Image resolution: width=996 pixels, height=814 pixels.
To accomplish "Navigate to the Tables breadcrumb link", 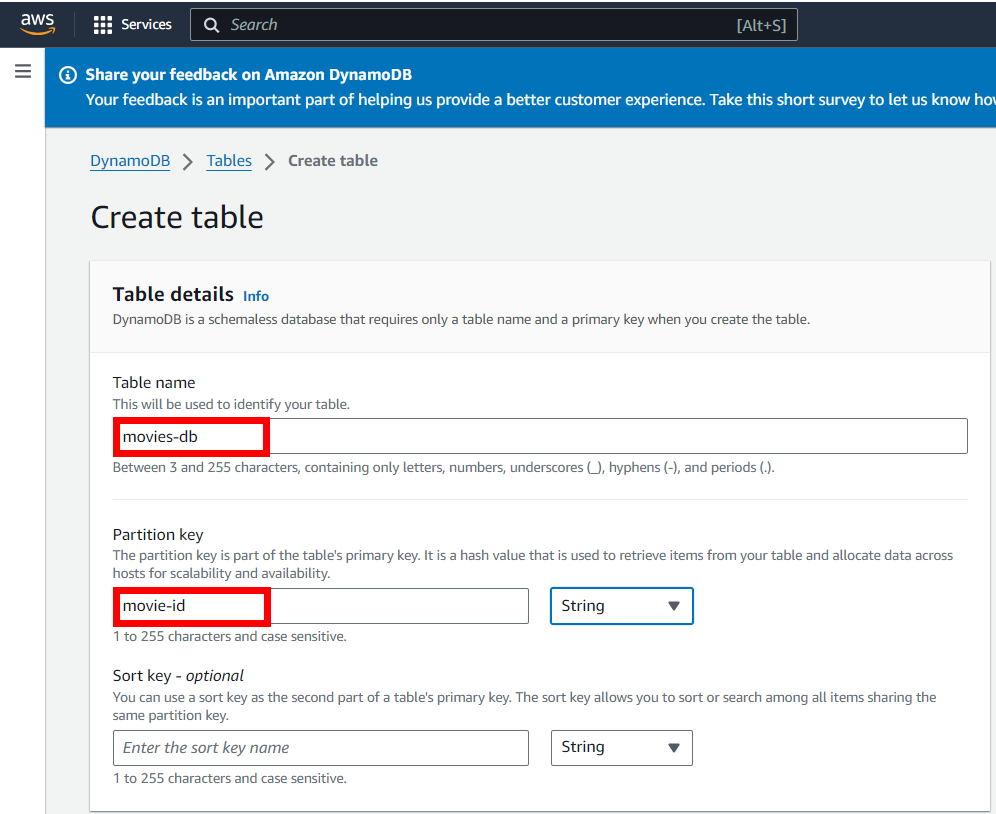I will click(229, 161).
